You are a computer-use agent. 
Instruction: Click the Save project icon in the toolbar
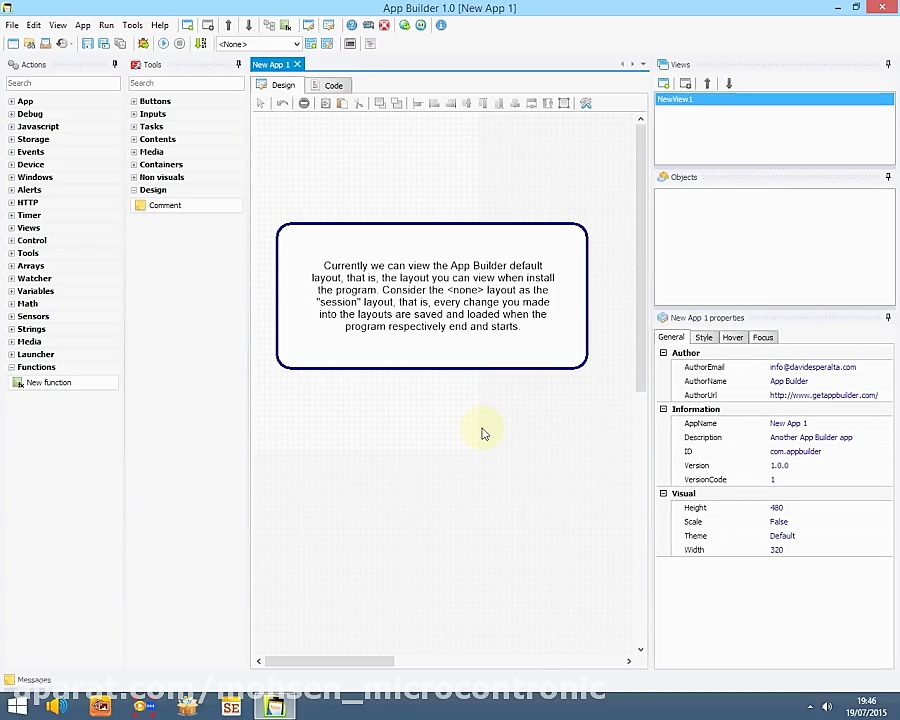(x=87, y=43)
